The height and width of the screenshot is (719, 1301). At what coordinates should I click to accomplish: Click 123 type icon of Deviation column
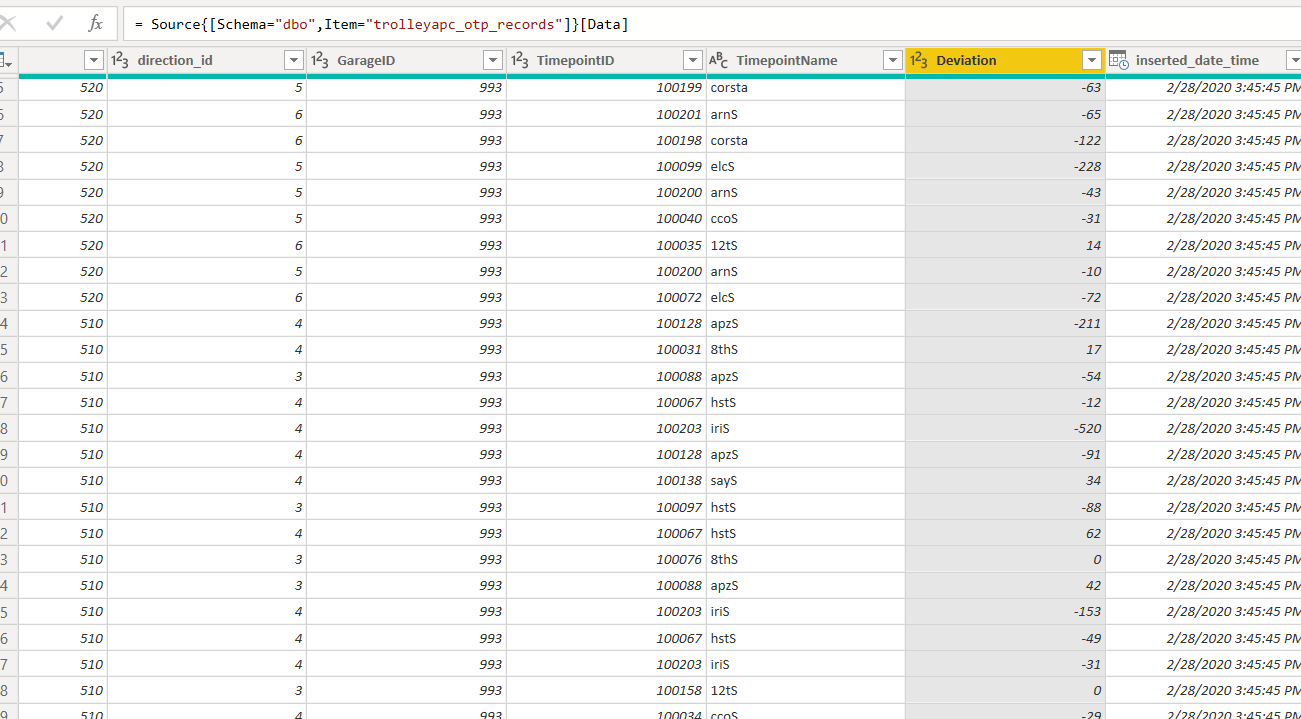(x=920, y=61)
